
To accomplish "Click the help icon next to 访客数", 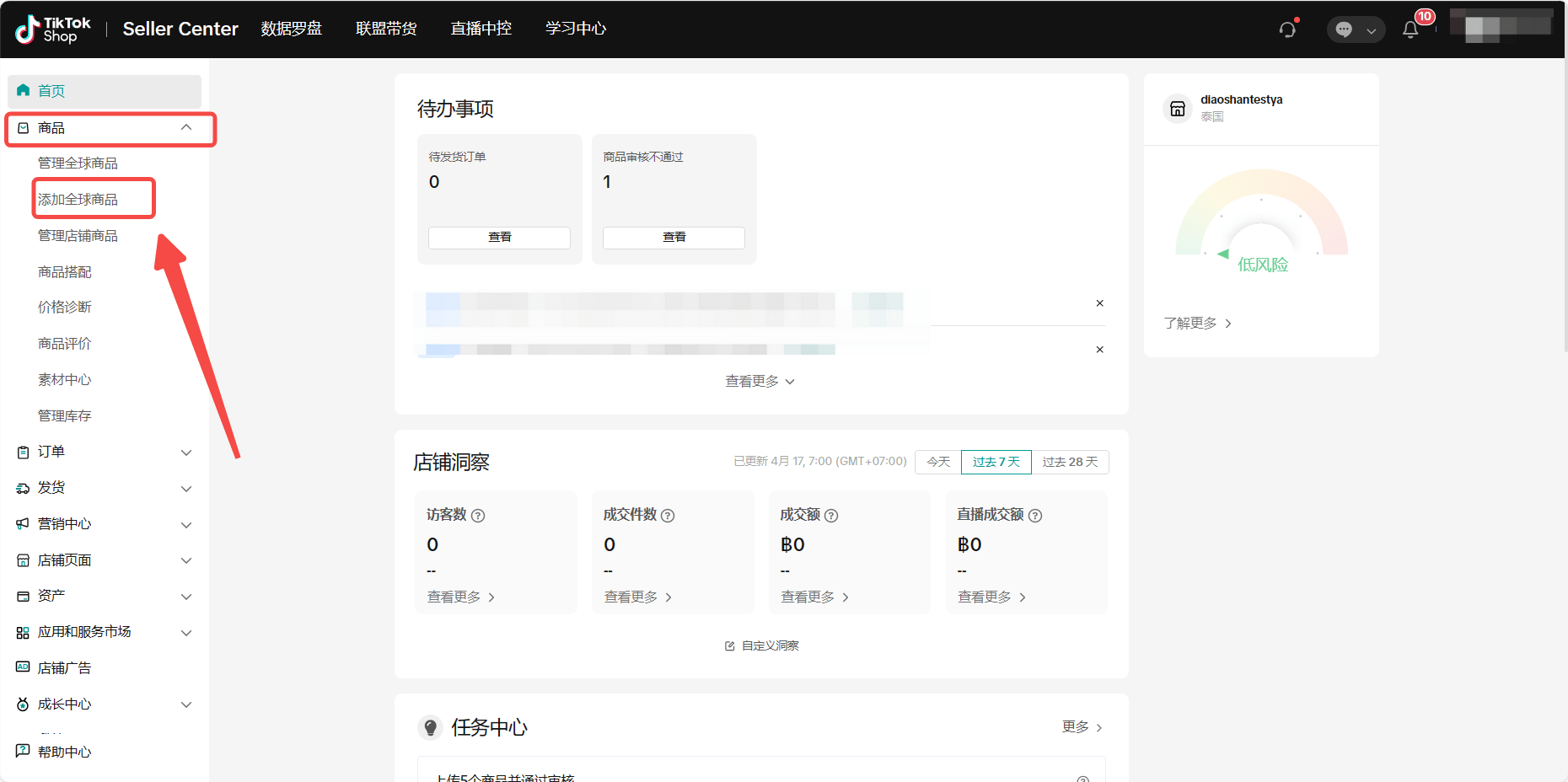I will pos(478,515).
